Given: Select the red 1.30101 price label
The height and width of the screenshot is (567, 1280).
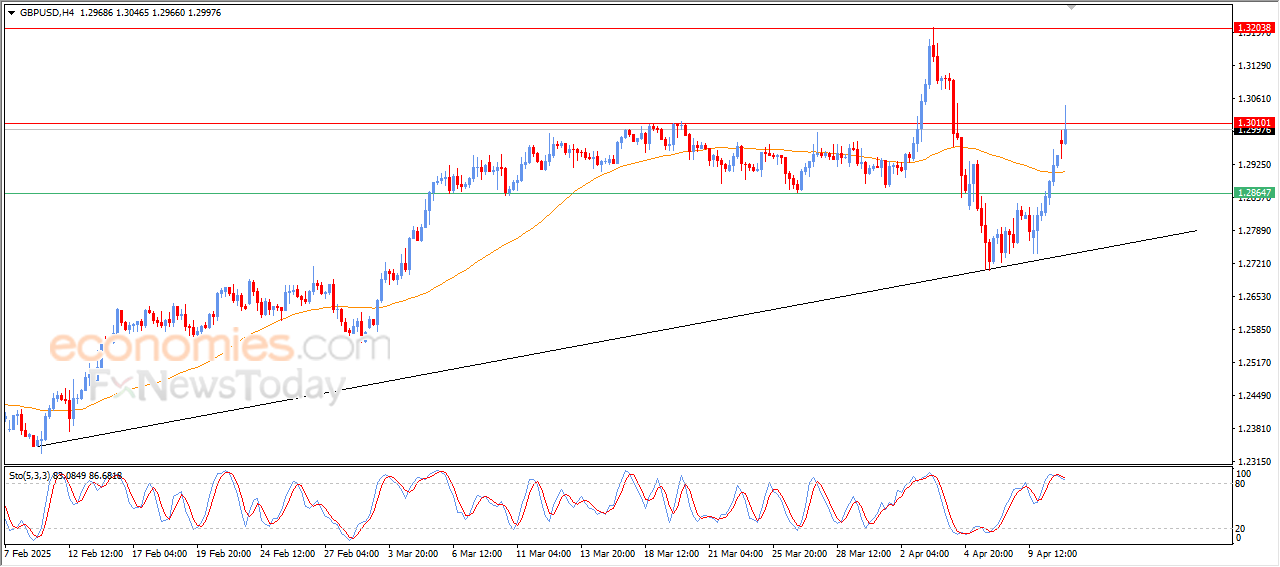Looking at the screenshot, I should tap(1254, 123).
